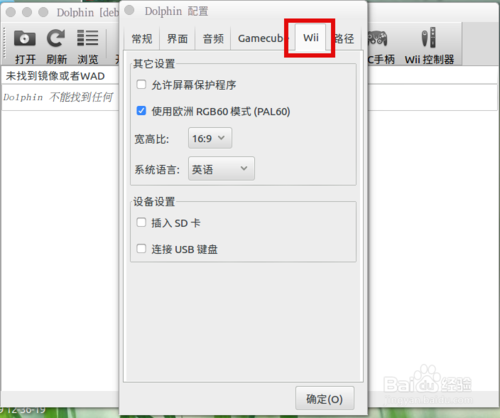Select the Wii tab
The height and width of the screenshot is (418, 500).
pos(311,37)
